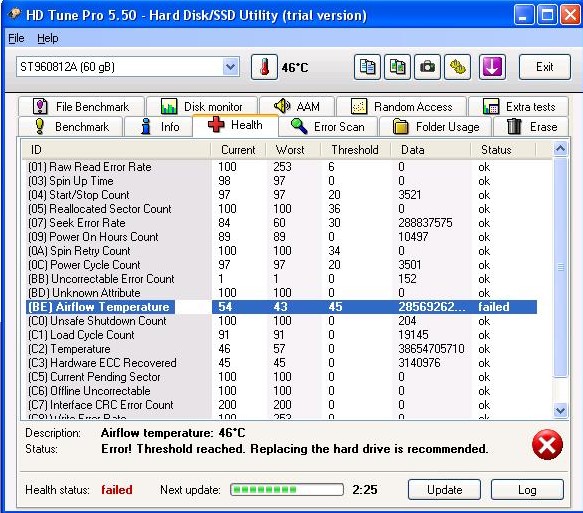
Task: Click the Exit button
Action: [x=544, y=67]
